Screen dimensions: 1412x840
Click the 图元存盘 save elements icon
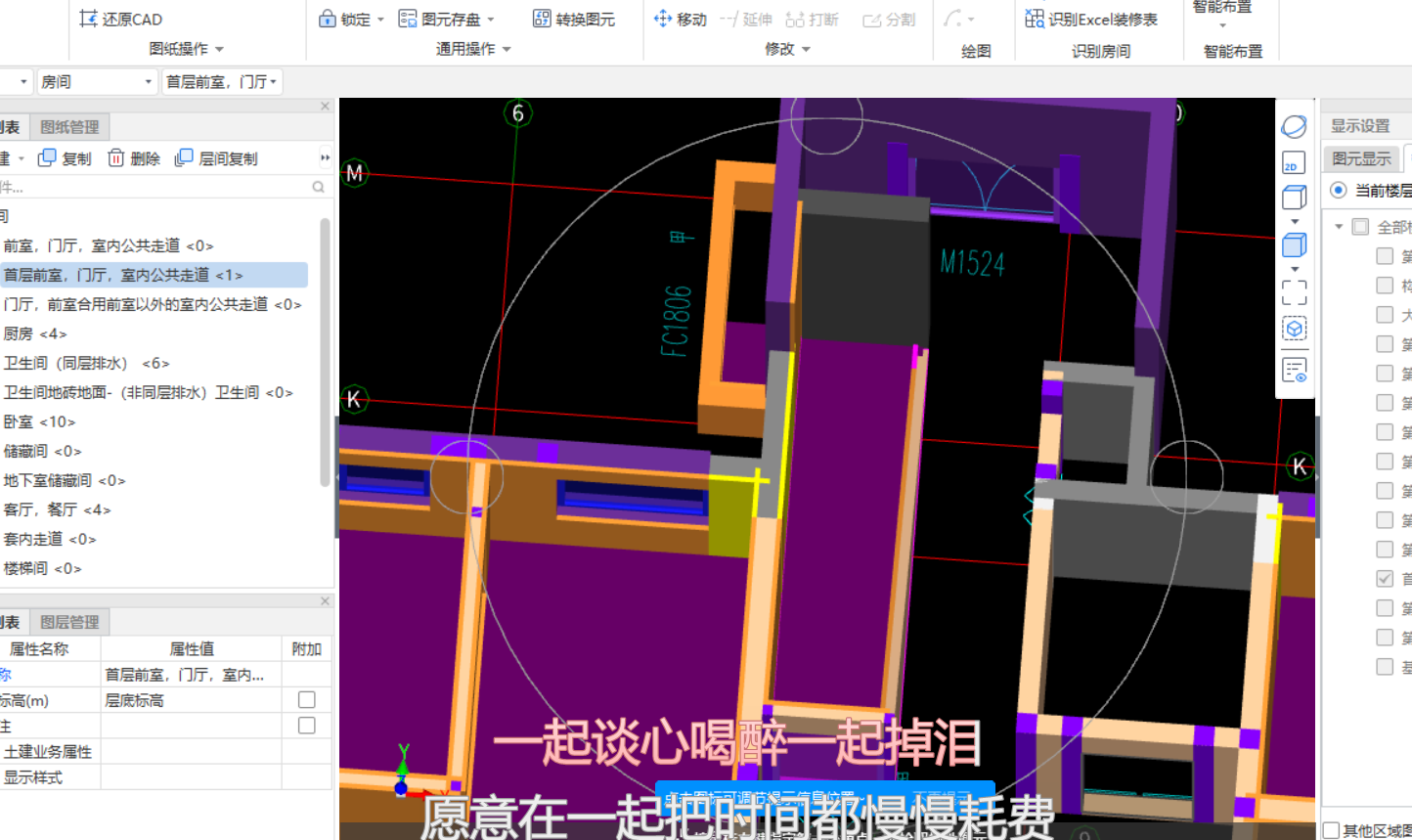point(408,19)
